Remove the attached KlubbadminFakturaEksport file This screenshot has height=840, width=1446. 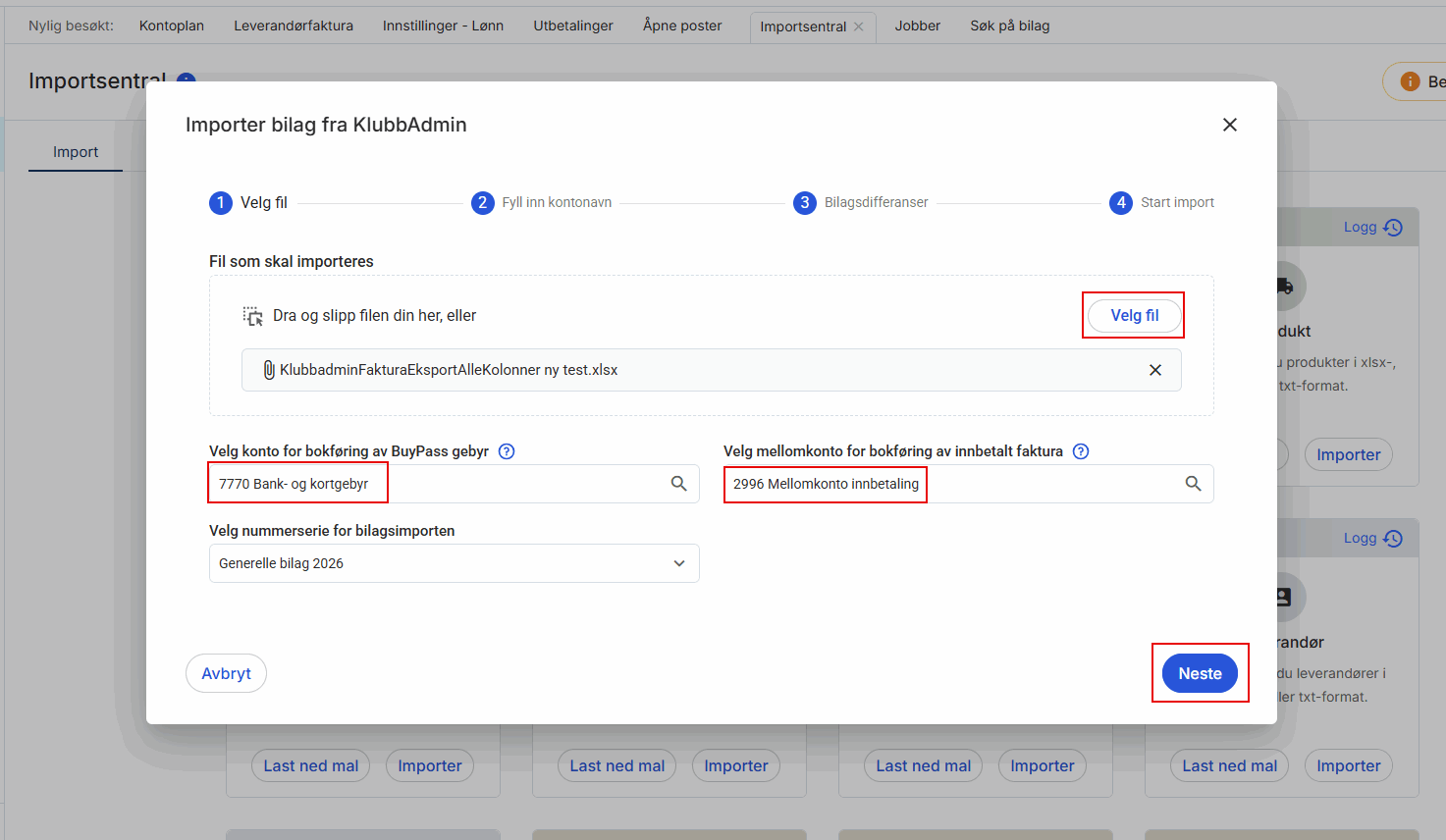tap(1154, 370)
